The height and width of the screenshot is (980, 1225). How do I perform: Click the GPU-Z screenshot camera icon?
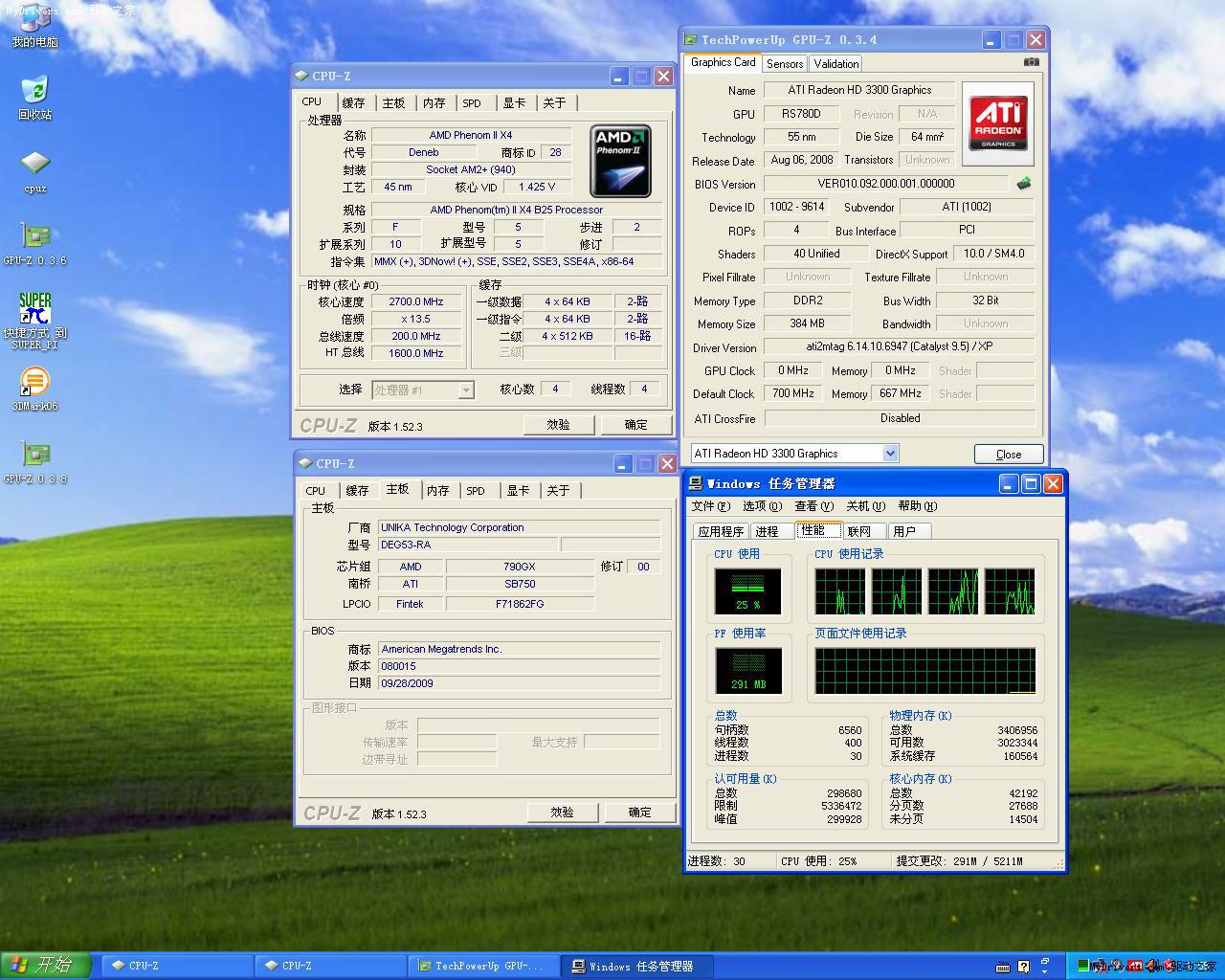pos(1031,62)
